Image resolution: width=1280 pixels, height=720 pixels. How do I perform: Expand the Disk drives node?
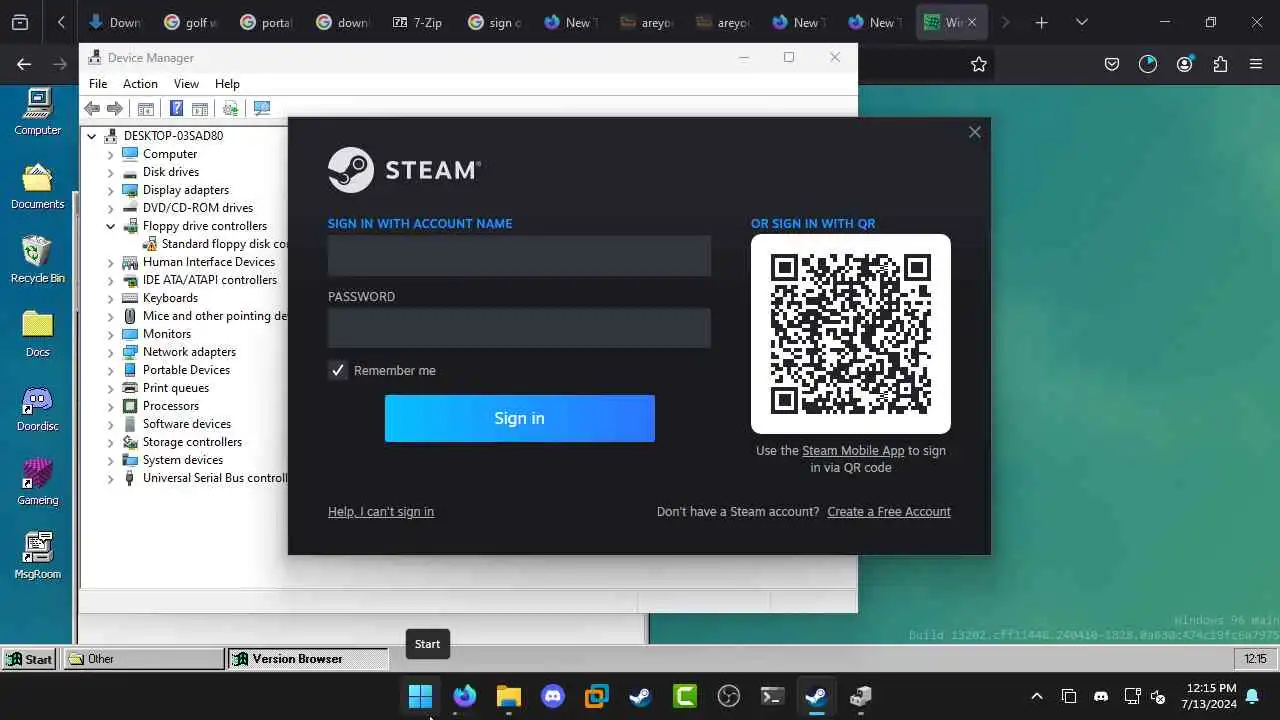click(x=111, y=172)
